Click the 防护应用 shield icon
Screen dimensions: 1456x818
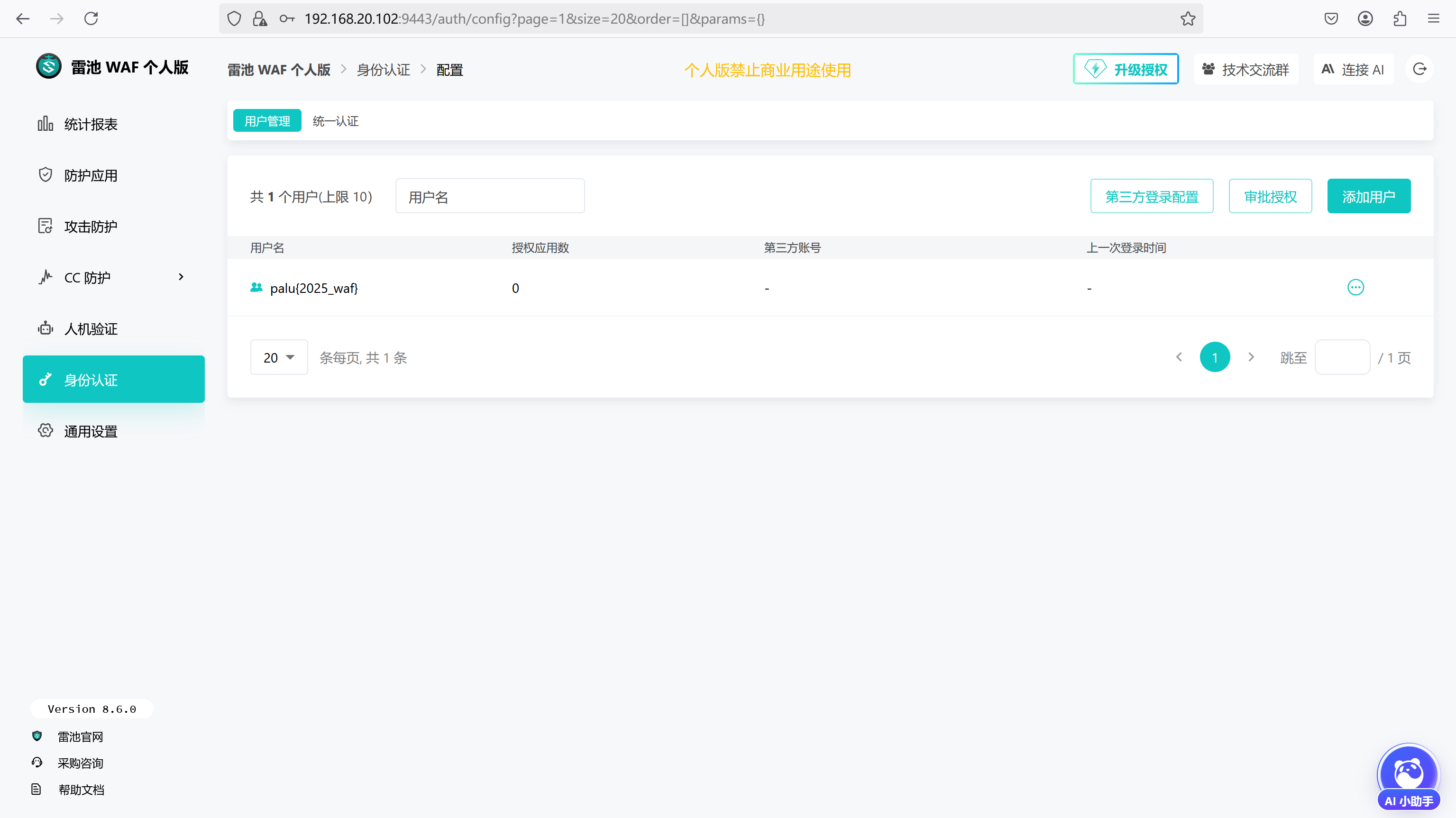point(45,174)
